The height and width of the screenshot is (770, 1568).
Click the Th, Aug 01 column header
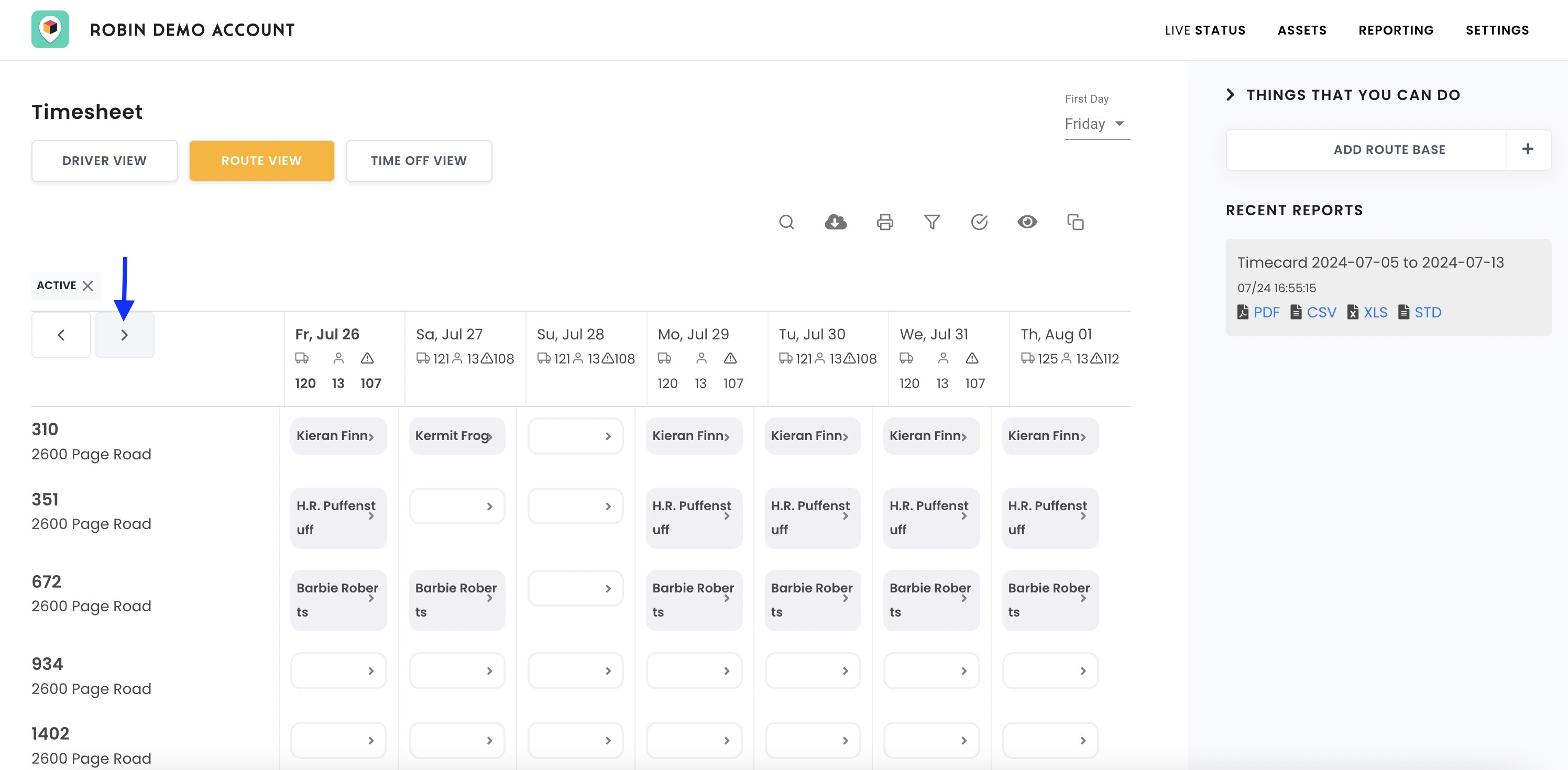point(1056,334)
